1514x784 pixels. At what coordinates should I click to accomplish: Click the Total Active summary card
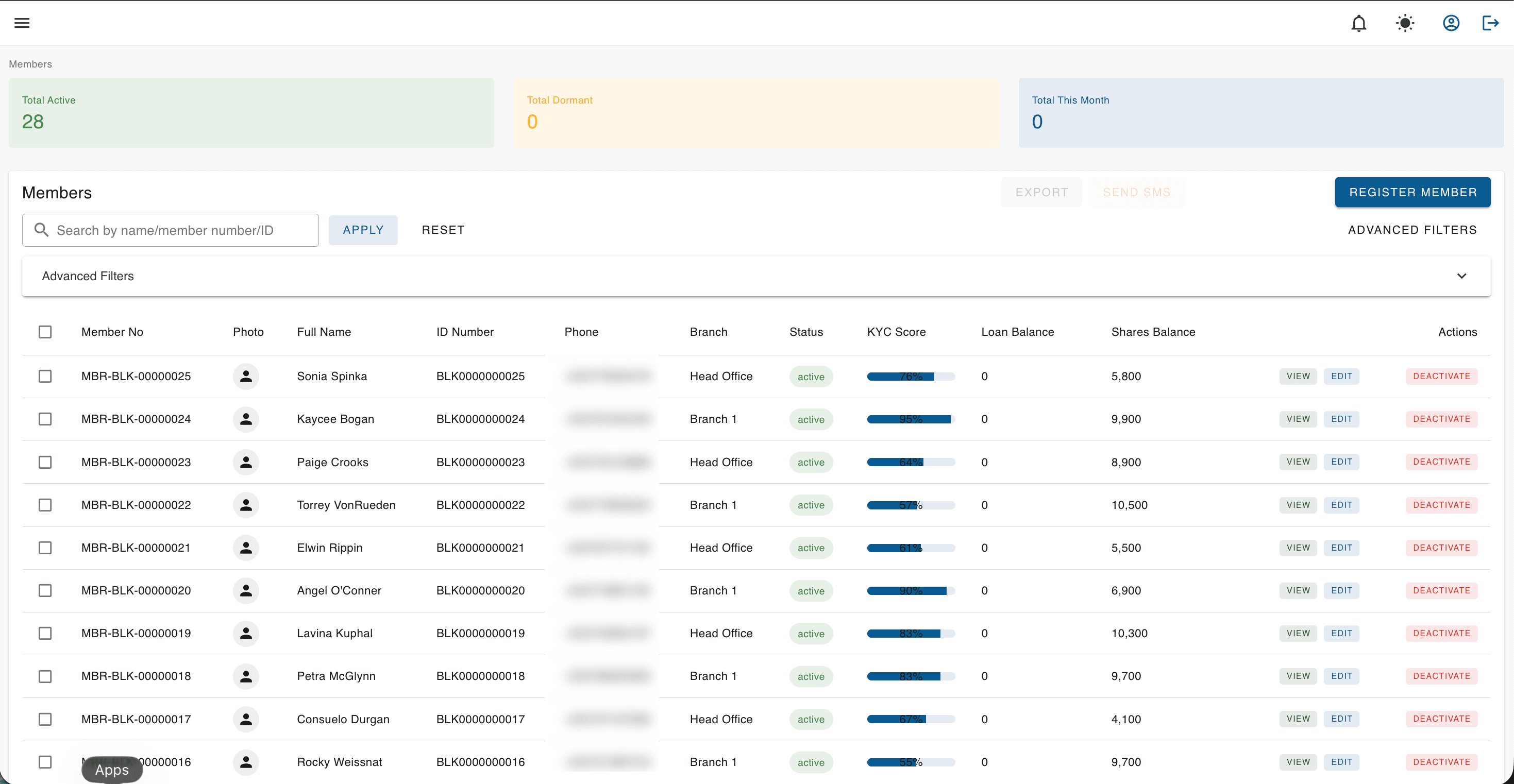pyautogui.click(x=251, y=113)
